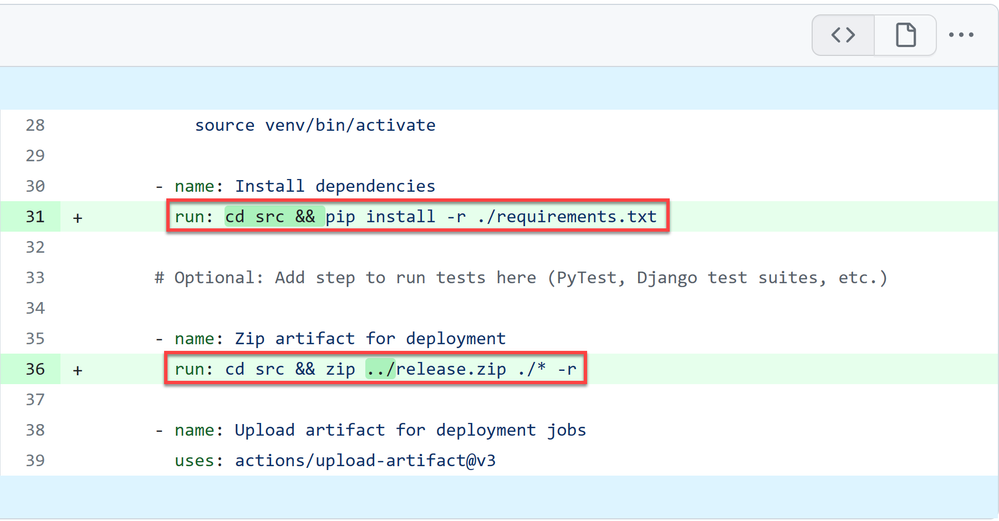Click line number 38
The image size is (999, 521).
coord(35,431)
